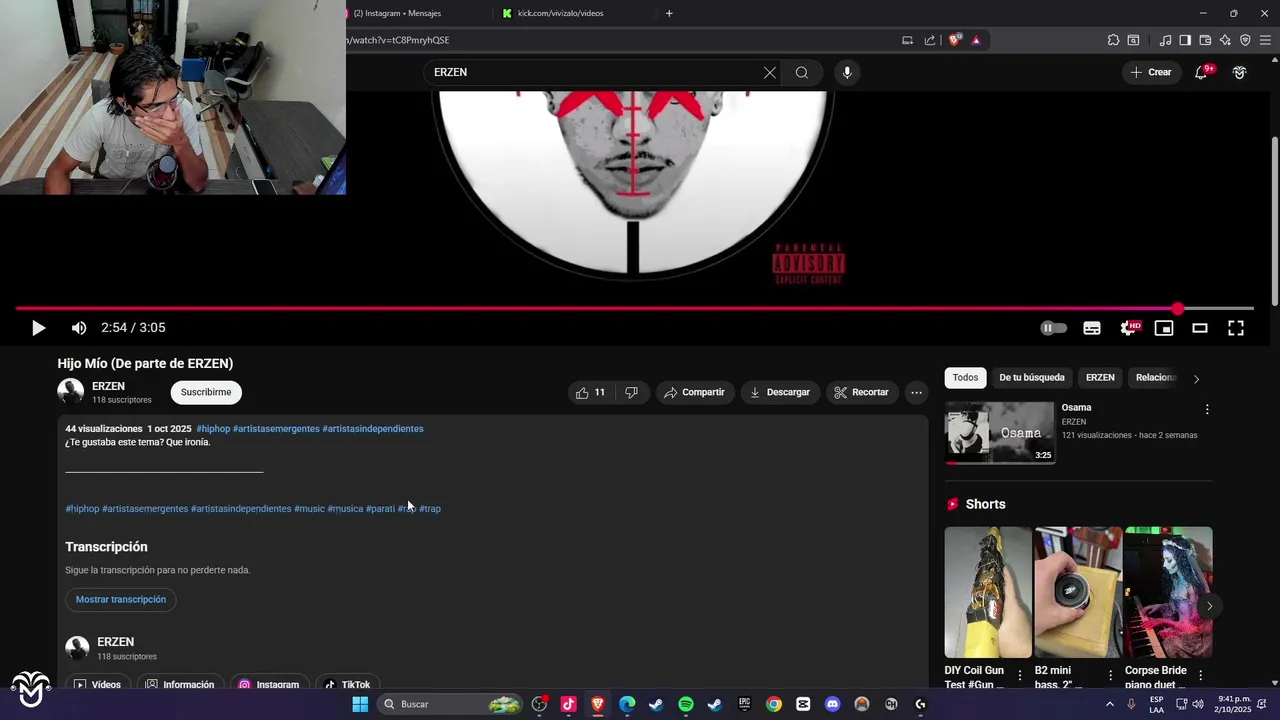Open the Crear menu
The width and height of the screenshot is (1280, 720).
1151,72
